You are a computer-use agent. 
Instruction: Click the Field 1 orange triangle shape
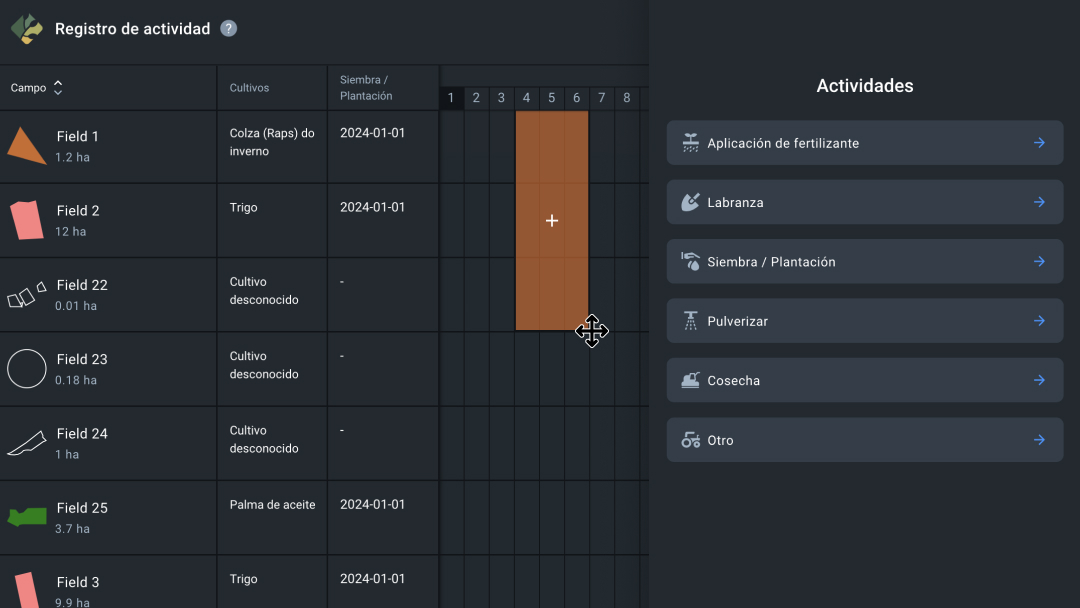27,145
